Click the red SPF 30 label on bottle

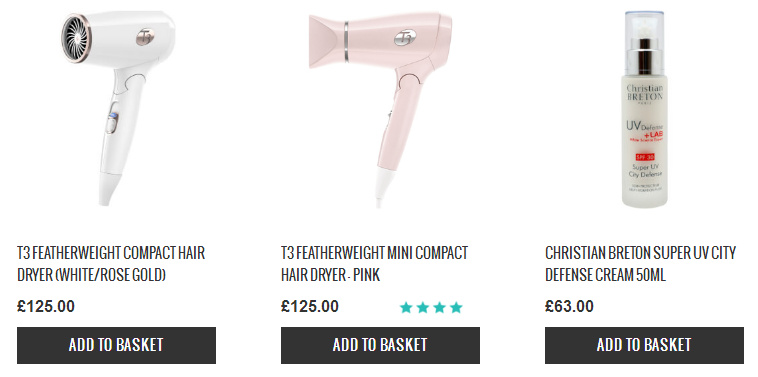coord(644,158)
